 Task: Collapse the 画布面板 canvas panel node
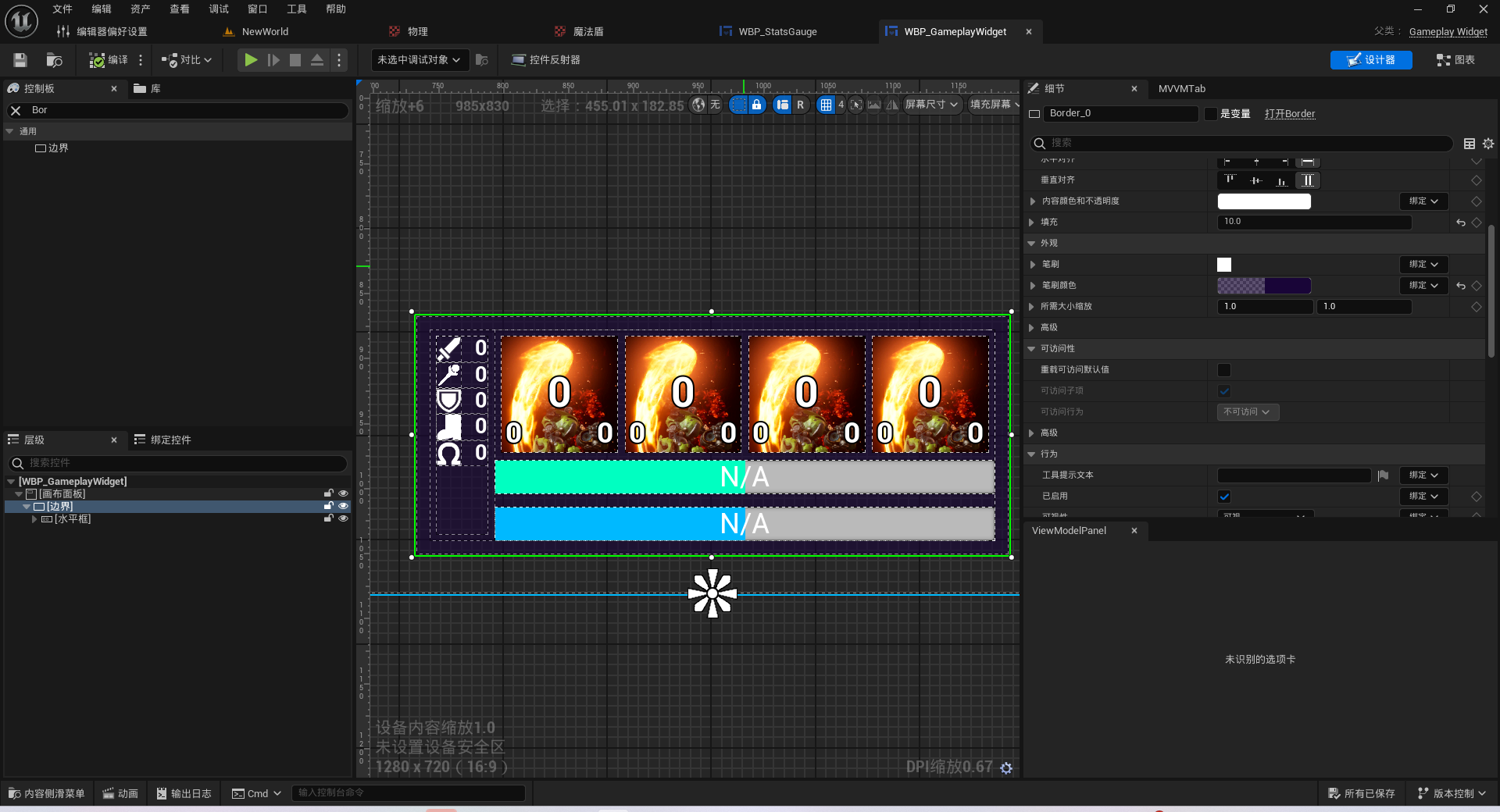(x=19, y=494)
